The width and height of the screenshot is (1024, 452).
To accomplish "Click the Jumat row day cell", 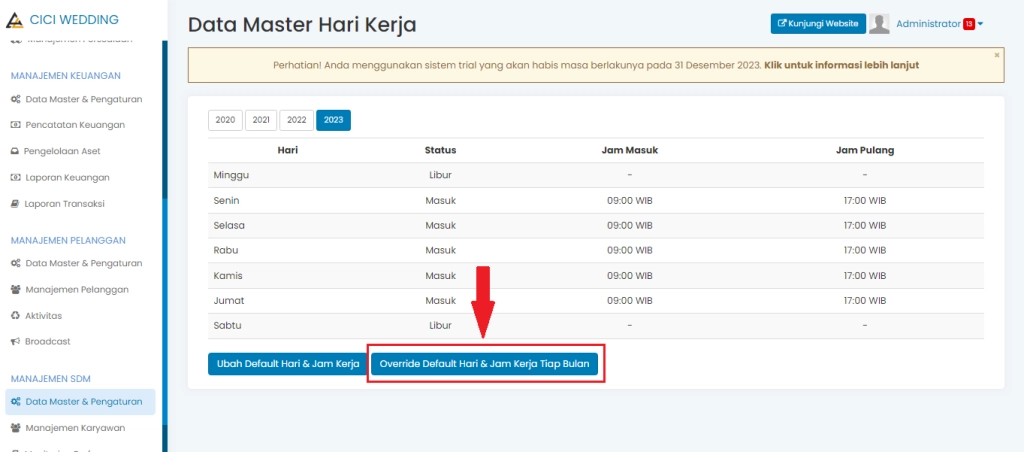I will (x=288, y=300).
